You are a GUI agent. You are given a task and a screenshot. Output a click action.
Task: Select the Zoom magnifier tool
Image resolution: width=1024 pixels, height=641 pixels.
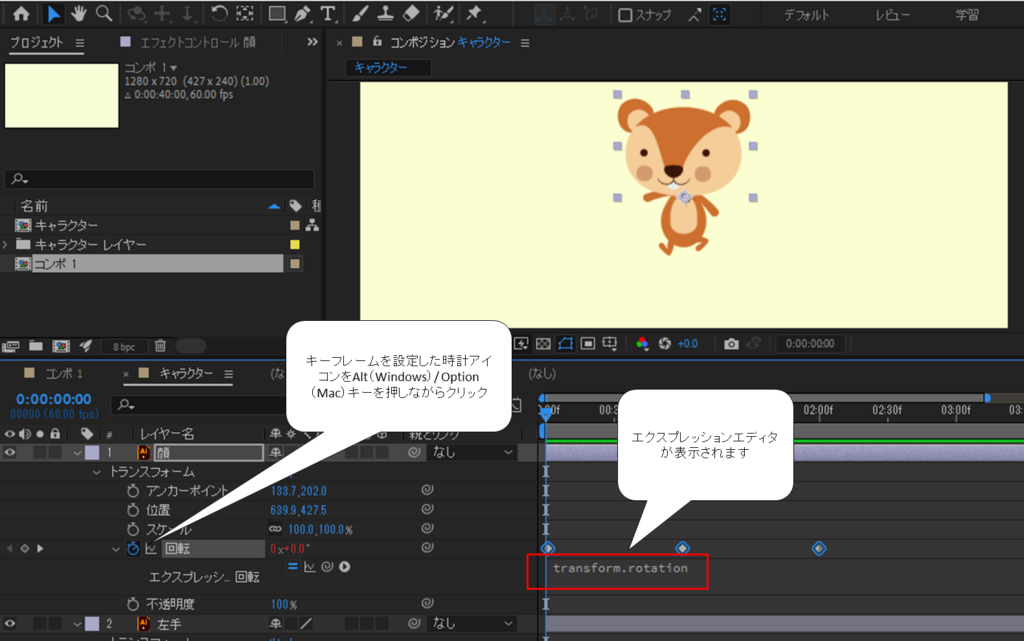point(104,14)
